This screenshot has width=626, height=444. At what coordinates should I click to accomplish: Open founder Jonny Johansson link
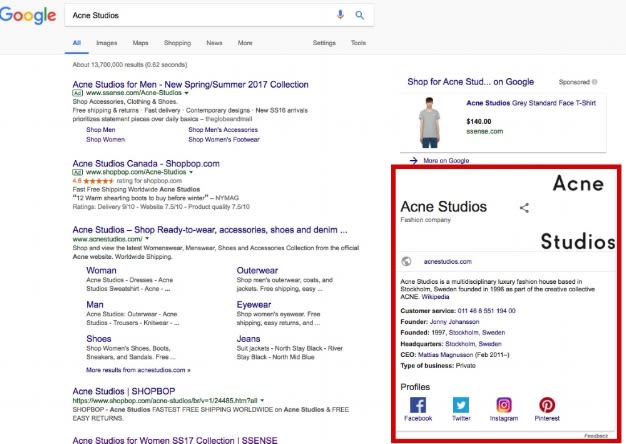pos(454,321)
